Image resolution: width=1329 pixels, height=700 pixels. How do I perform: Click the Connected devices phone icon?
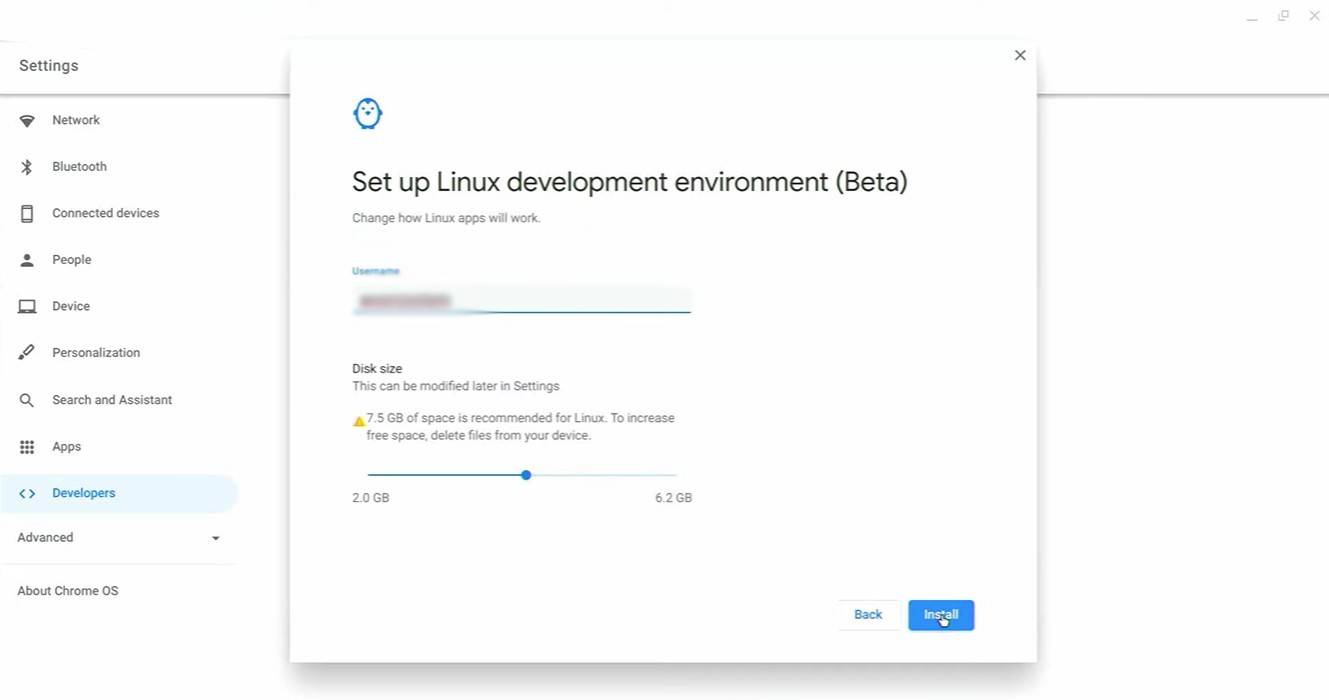pos(27,213)
